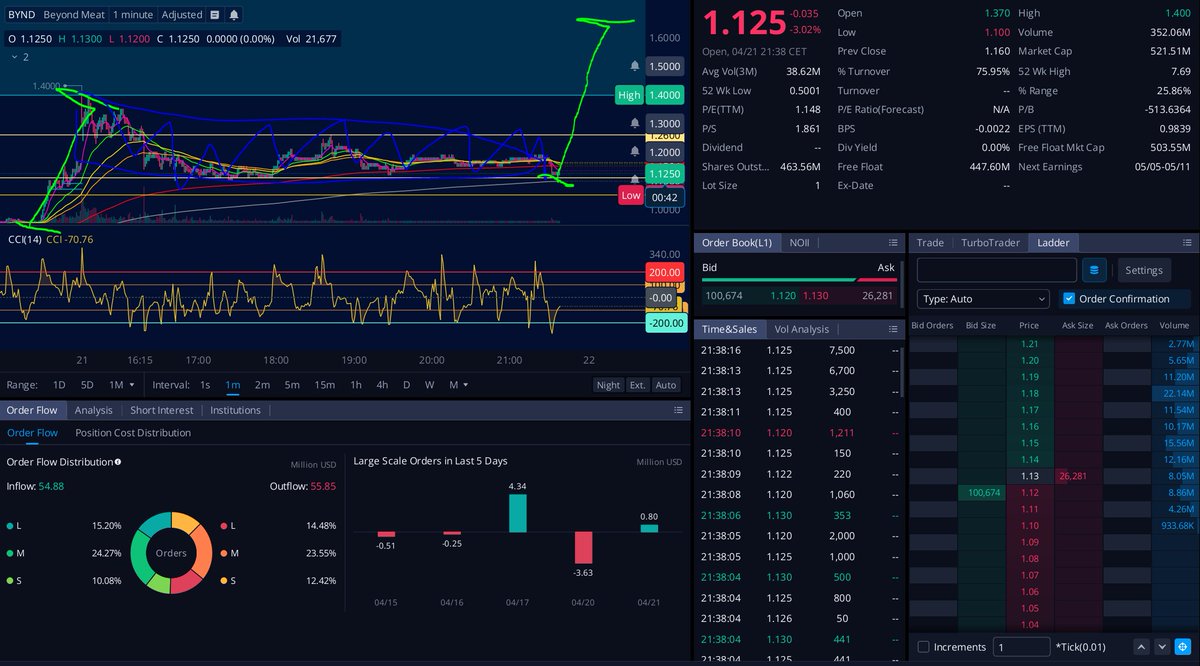Image resolution: width=1200 pixels, height=666 pixels.
Task: Open the chart notes icon beside Adjusted
Action: pyautogui.click(x=214, y=15)
